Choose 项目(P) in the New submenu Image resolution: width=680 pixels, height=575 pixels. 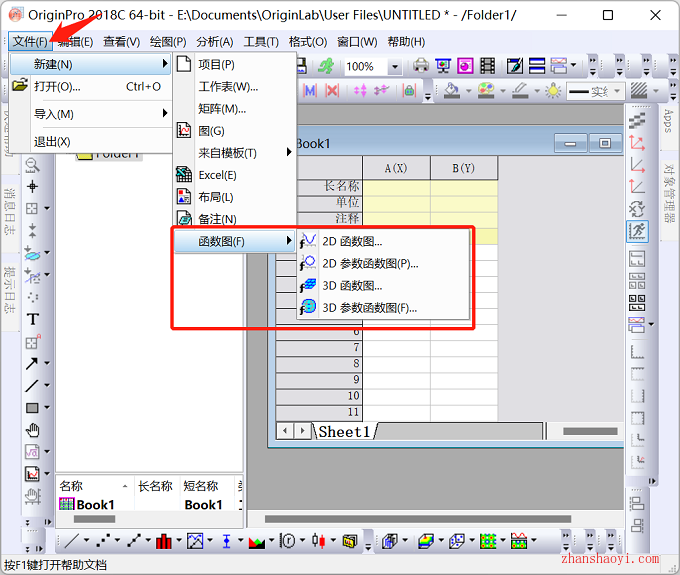235,64
